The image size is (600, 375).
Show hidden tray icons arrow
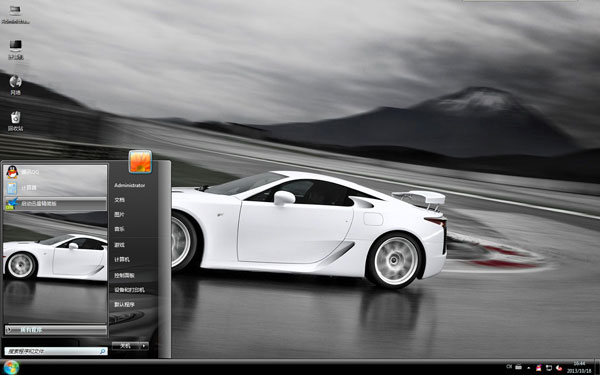[529, 368]
